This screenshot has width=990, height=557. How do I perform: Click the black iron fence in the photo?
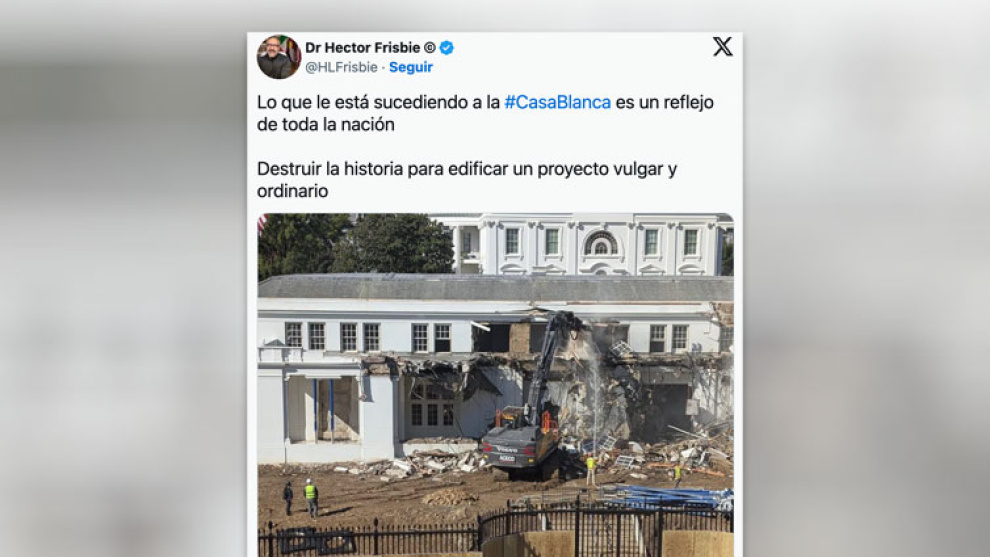(496, 530)
